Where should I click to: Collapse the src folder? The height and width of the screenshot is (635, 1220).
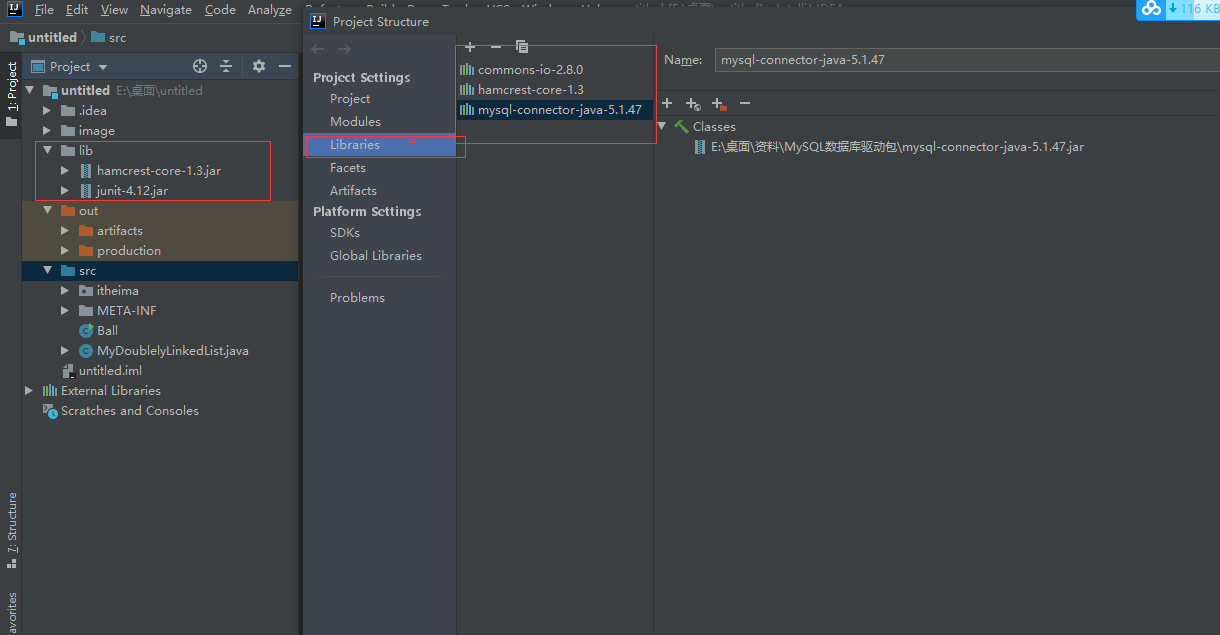47,270
